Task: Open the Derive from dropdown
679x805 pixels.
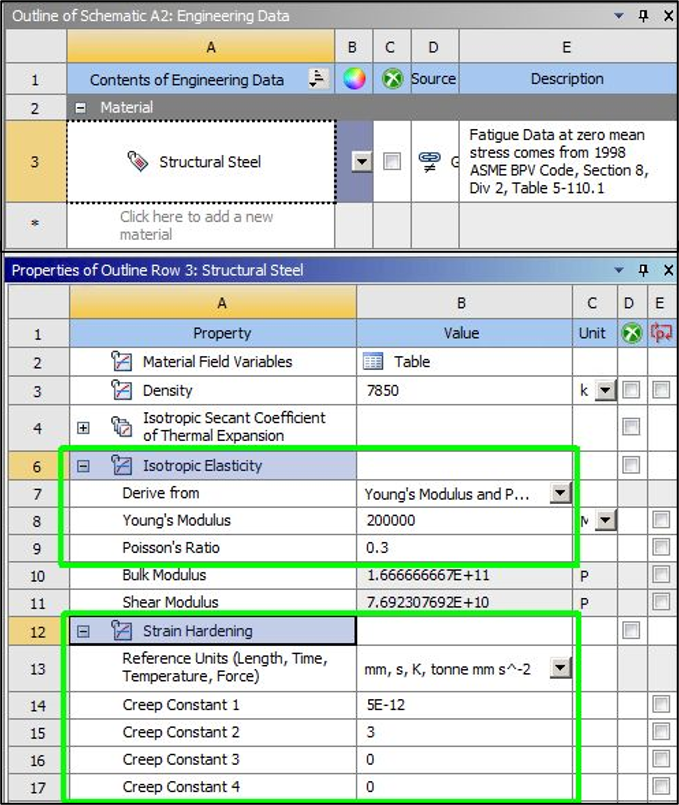Action: [560, 493]
